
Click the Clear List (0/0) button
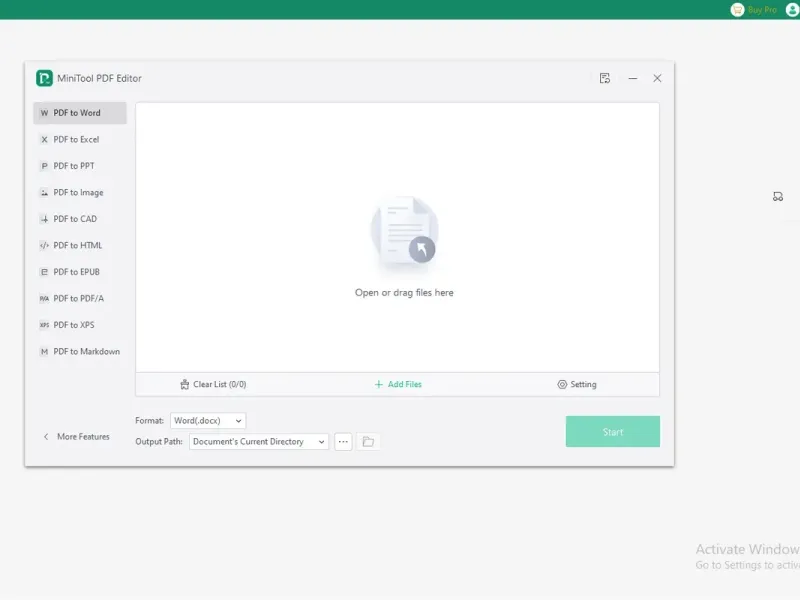click(x=213, y=384)
